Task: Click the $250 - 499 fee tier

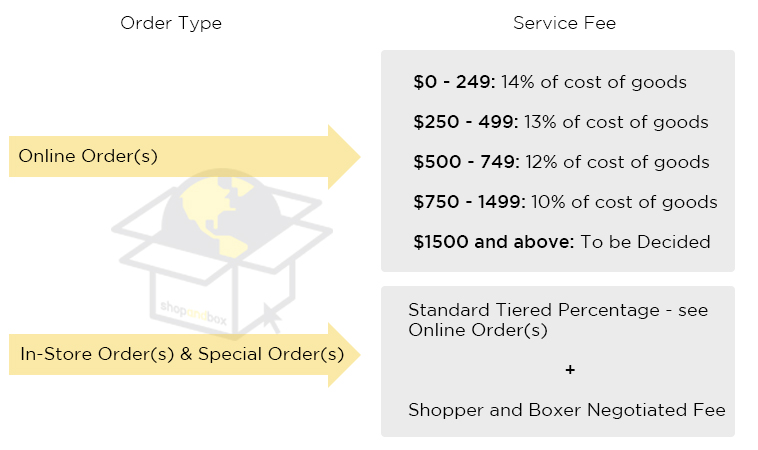Action: click(x=560, y=122)
